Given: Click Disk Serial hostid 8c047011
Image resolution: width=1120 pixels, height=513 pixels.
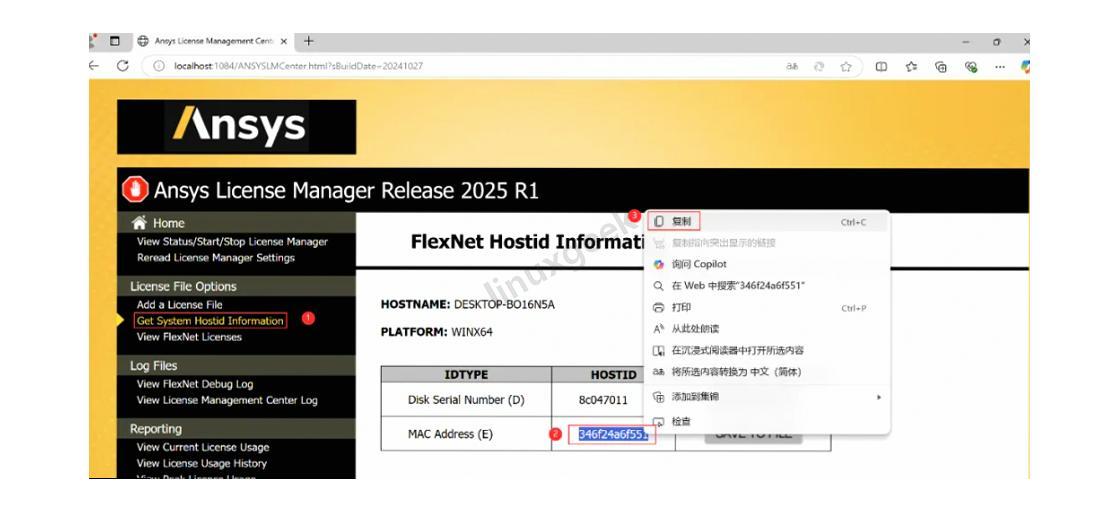Looking at the screenshot, I should [603, 400].
